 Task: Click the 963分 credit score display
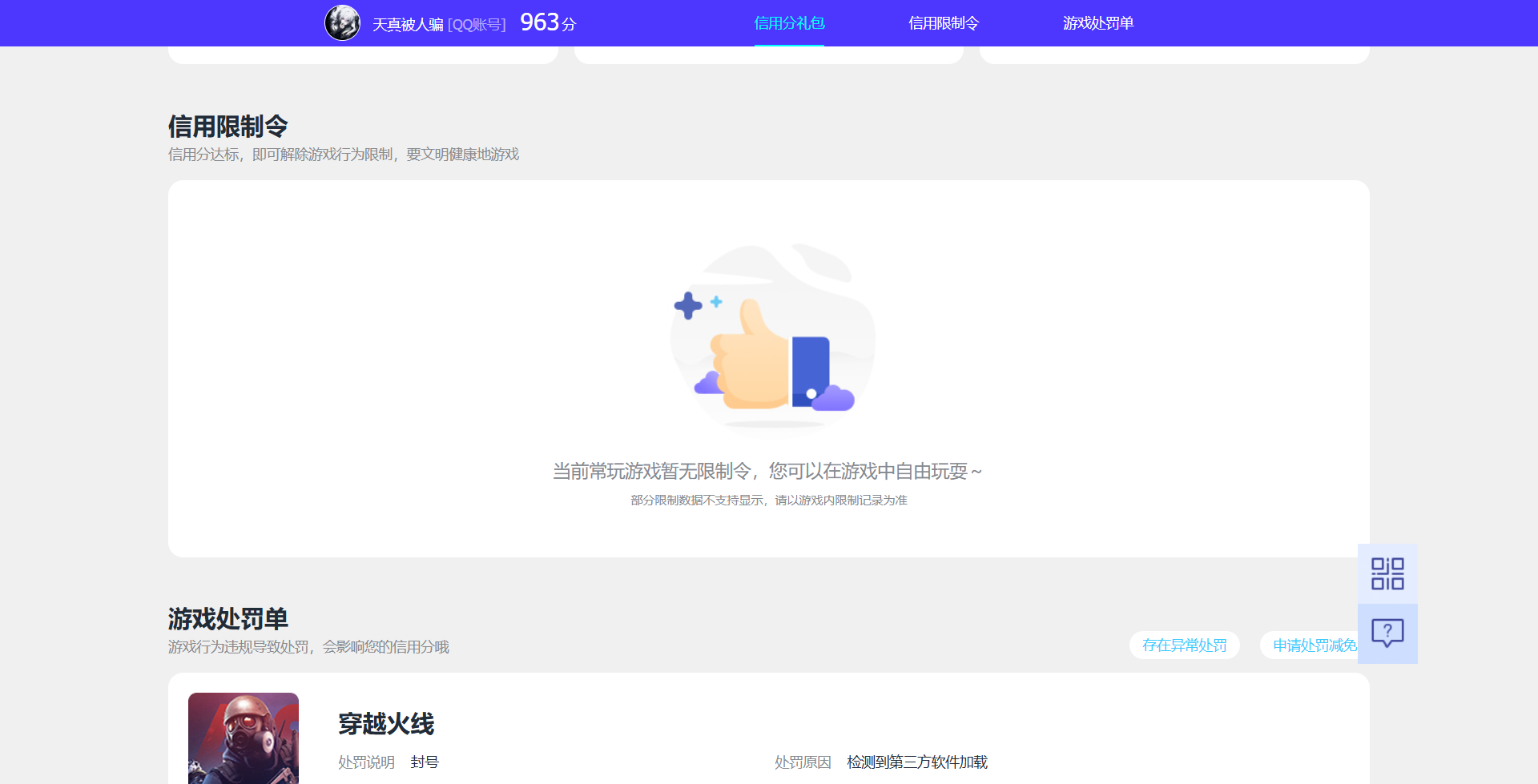pyautogui.click(x=547, y=22)
